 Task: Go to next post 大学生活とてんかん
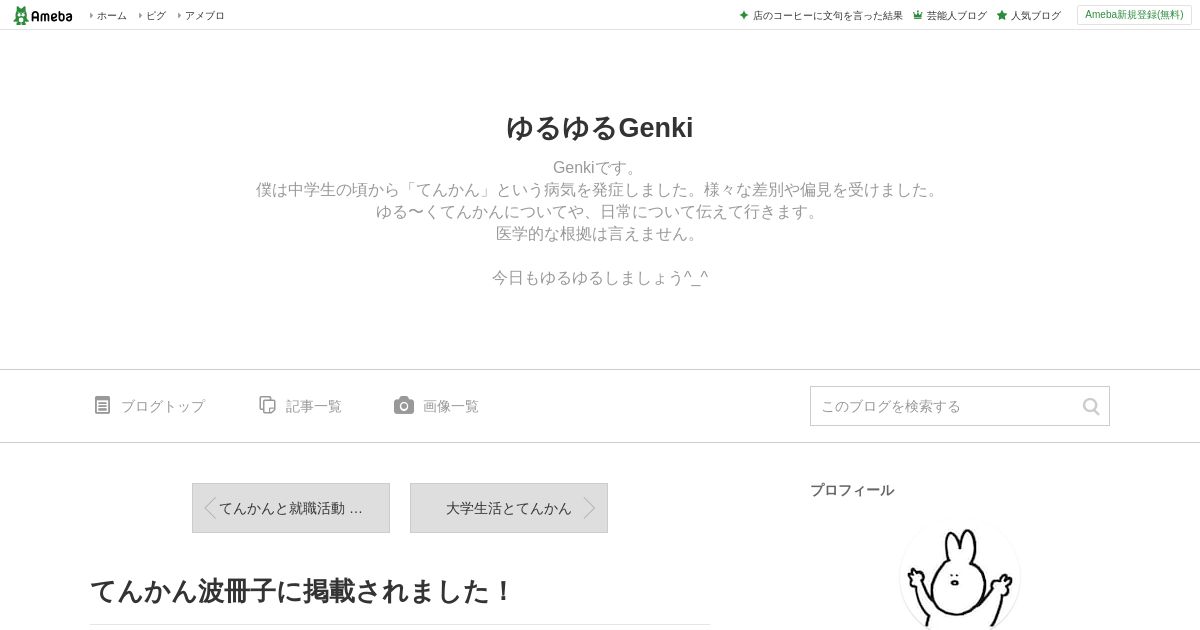(x=509, y=508)
